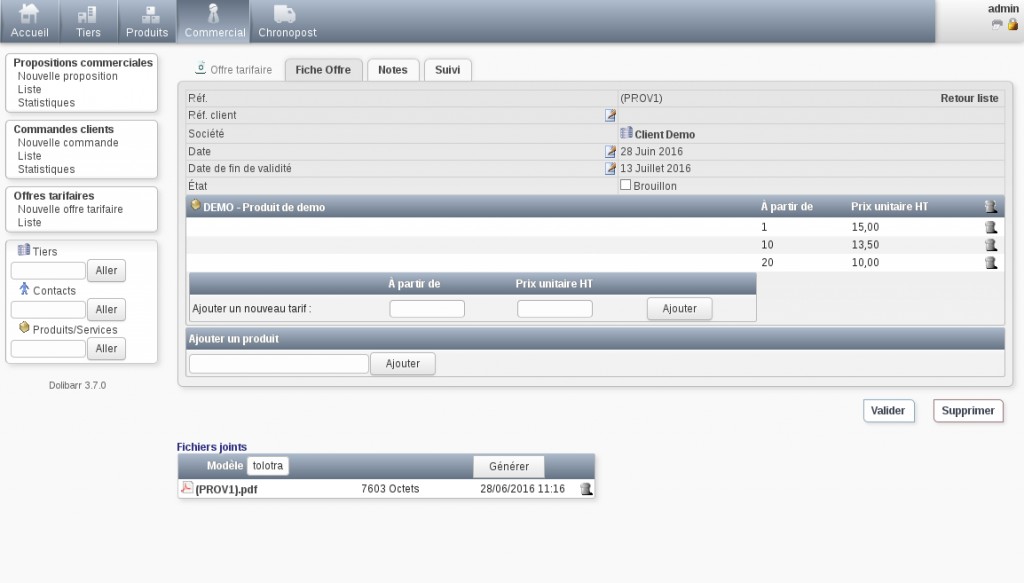Click the company icon next to Client Demo
1024x583 pixels.
626,133
